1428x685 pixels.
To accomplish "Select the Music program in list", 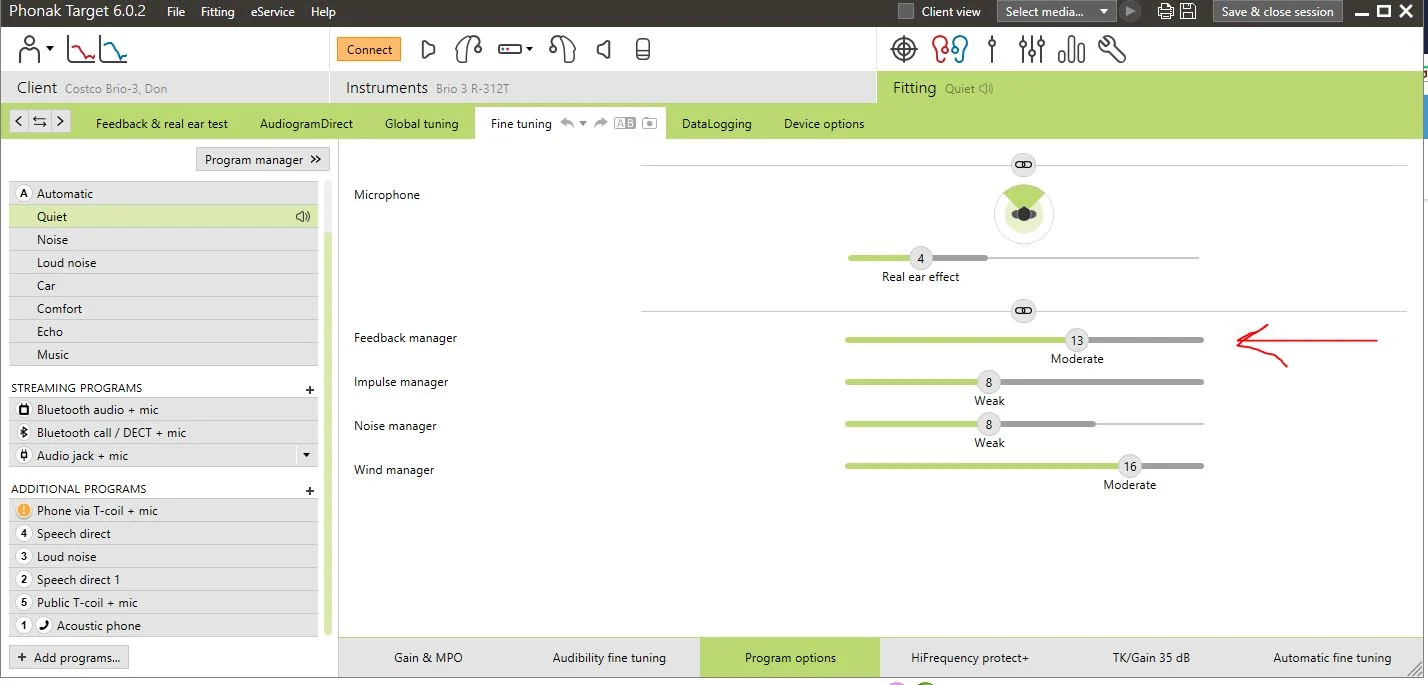I will coord(163,355).
